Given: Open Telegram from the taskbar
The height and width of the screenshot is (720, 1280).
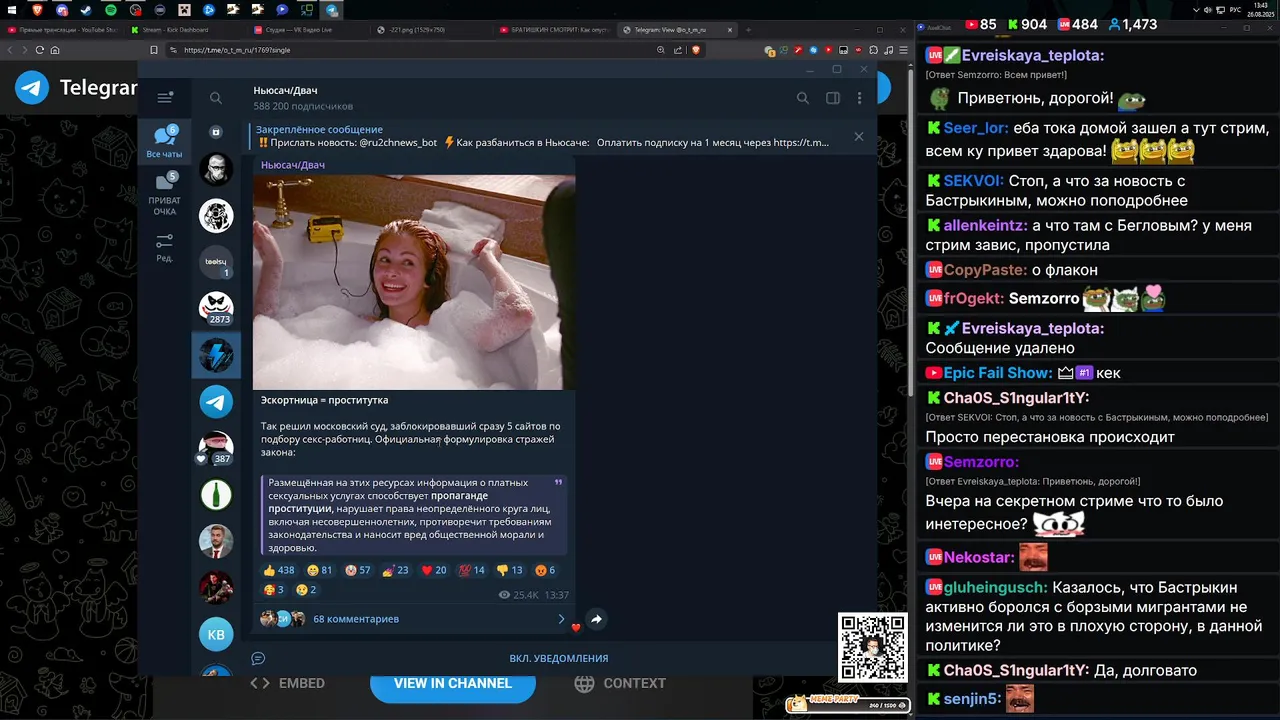Looking at the screenshot, I should [x=332, y=9].
